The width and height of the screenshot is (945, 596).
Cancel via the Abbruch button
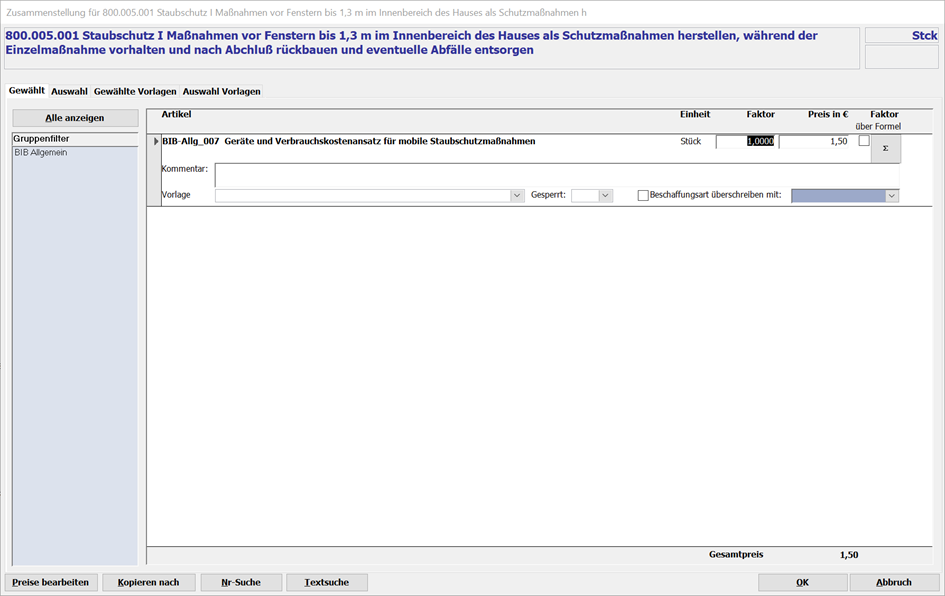[893, 582]
